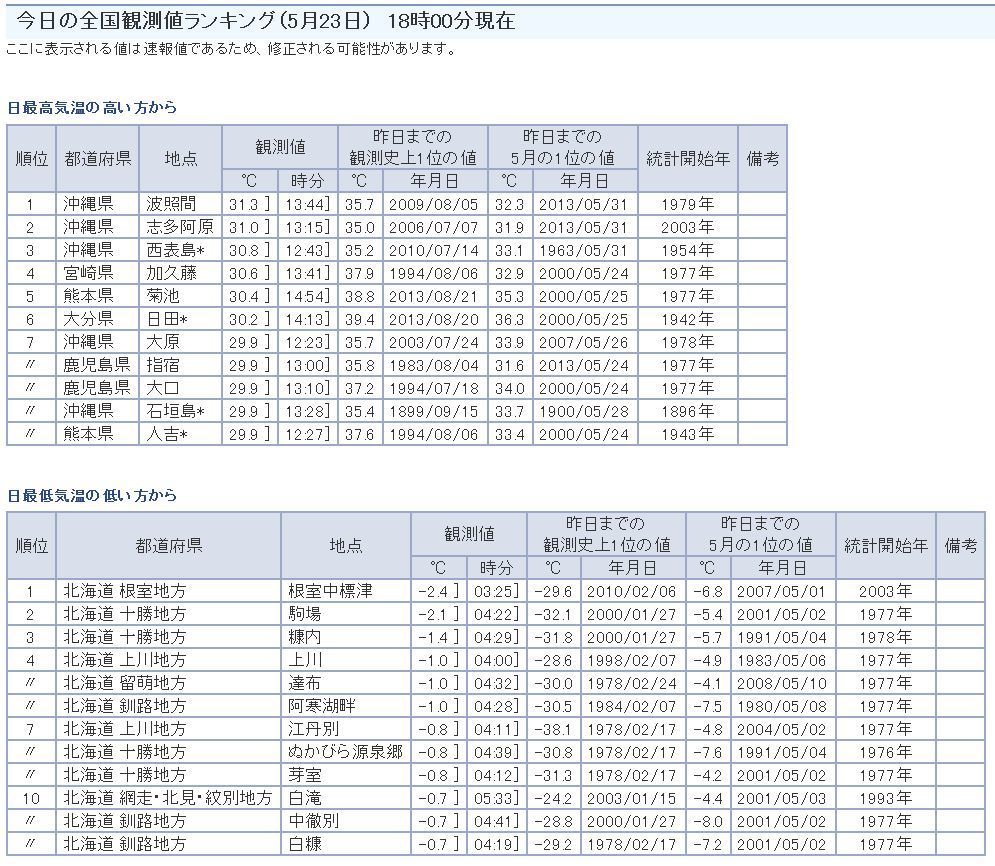Click the 西表島* station entry

[x=175, y=250]
